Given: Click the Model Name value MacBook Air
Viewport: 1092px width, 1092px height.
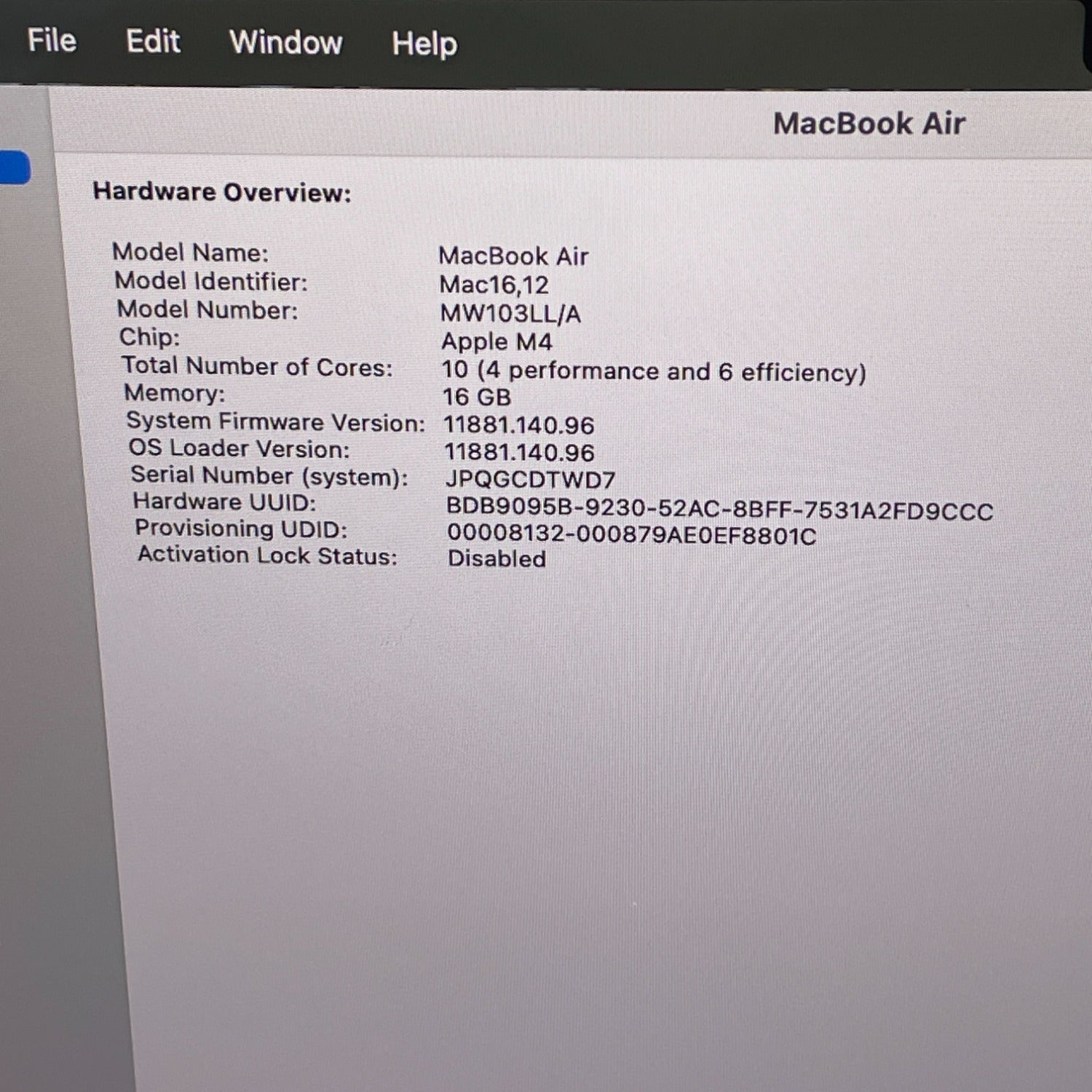Looking at the screenshot, I should click(513, 256).
